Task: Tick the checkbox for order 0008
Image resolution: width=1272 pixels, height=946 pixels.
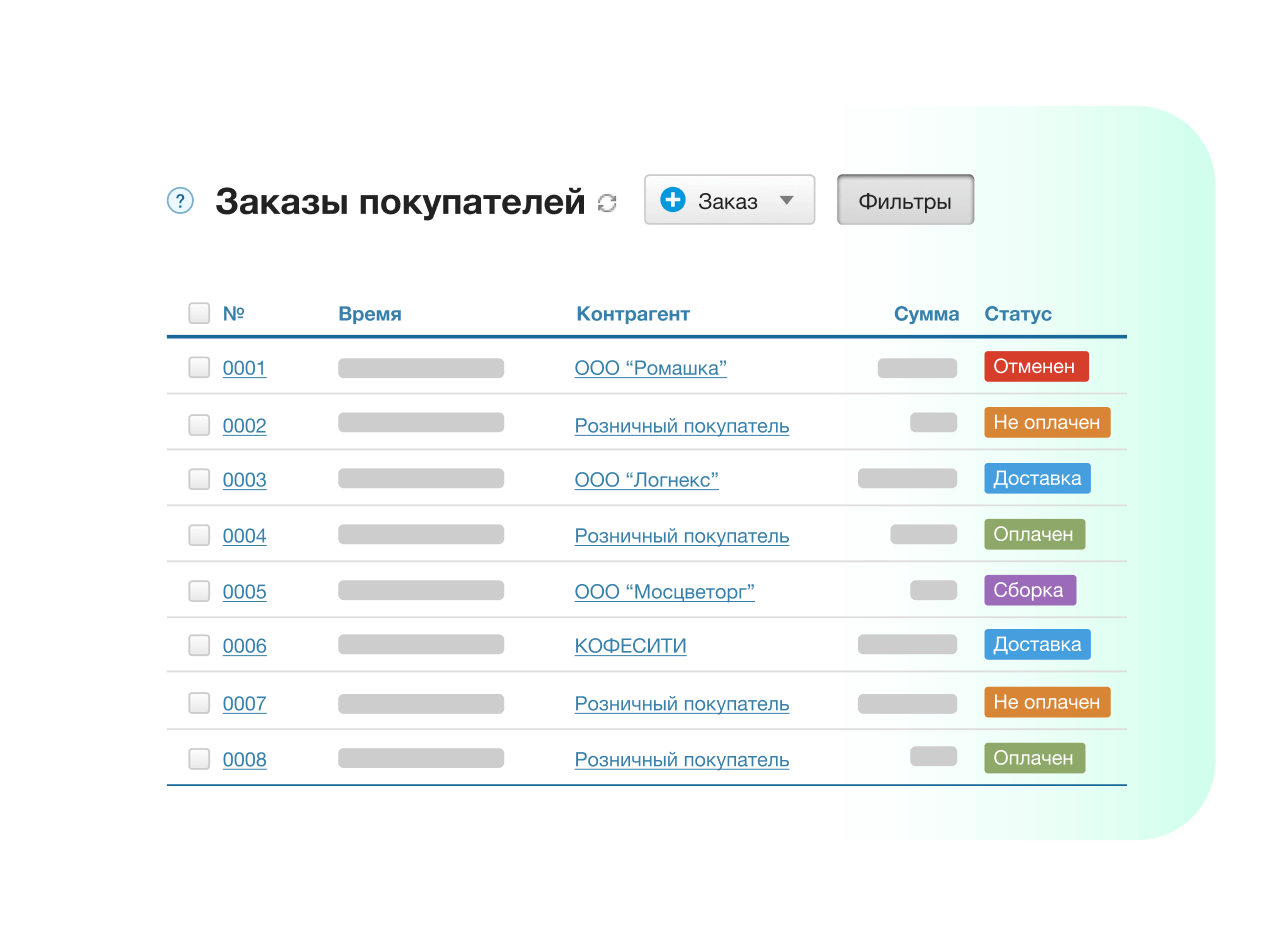Action: pyautogui.click(x=199, y=759)
